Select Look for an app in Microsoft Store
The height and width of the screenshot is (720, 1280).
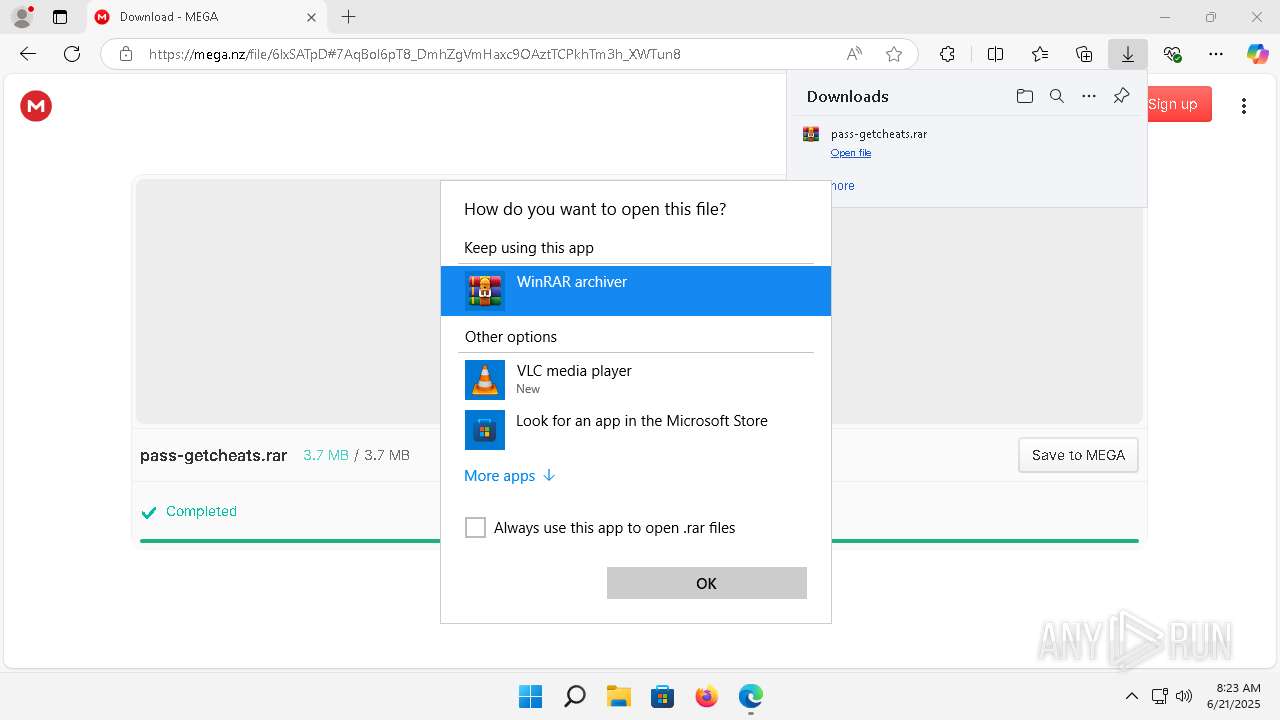(636, 430)
